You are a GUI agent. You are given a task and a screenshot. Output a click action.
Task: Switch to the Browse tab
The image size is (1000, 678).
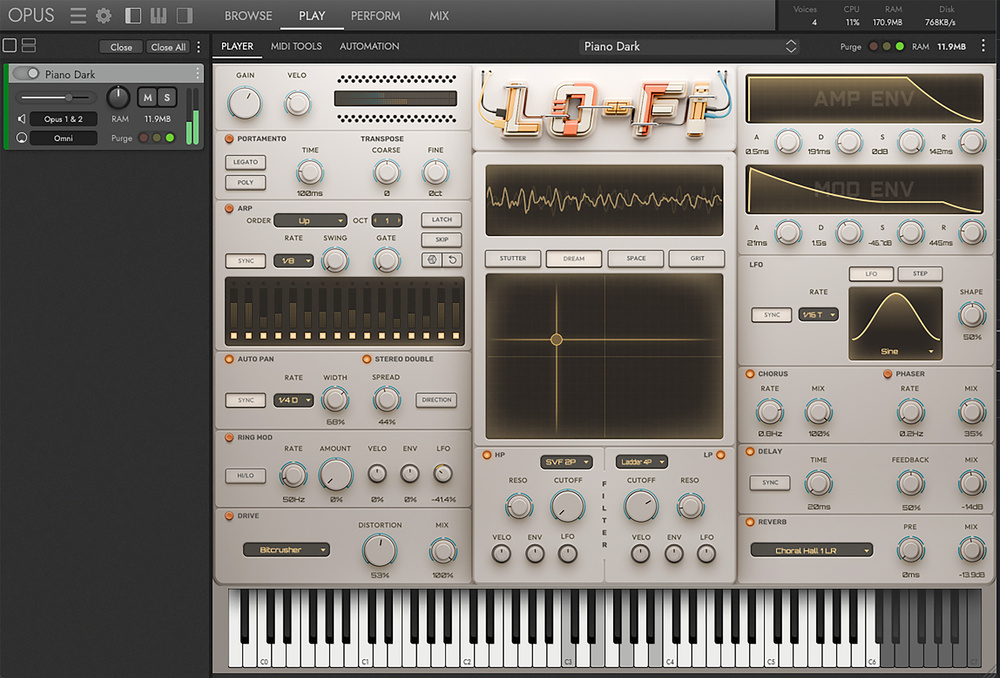coord(248,16)
